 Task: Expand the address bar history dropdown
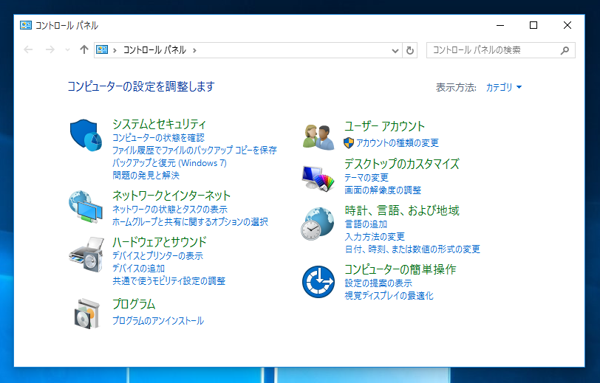click(395, 51)
